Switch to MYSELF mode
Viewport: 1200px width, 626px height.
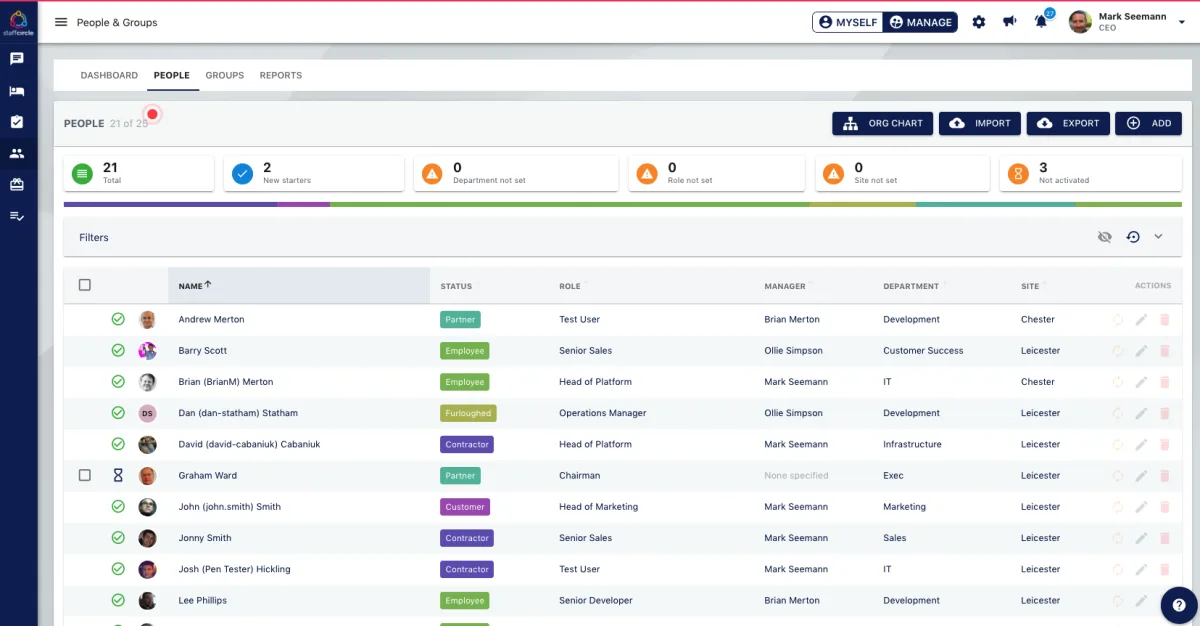(x=848, y=22)
